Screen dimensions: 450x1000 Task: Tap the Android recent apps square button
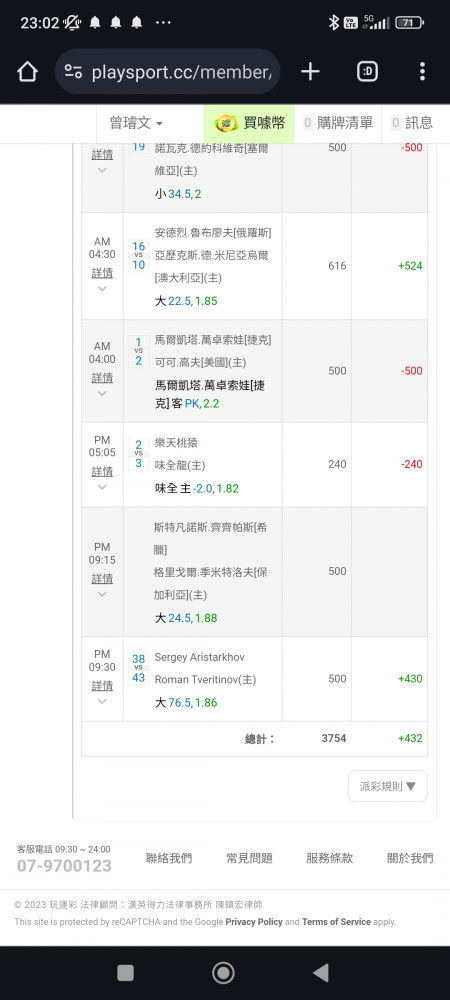click(x=126, y=973)
